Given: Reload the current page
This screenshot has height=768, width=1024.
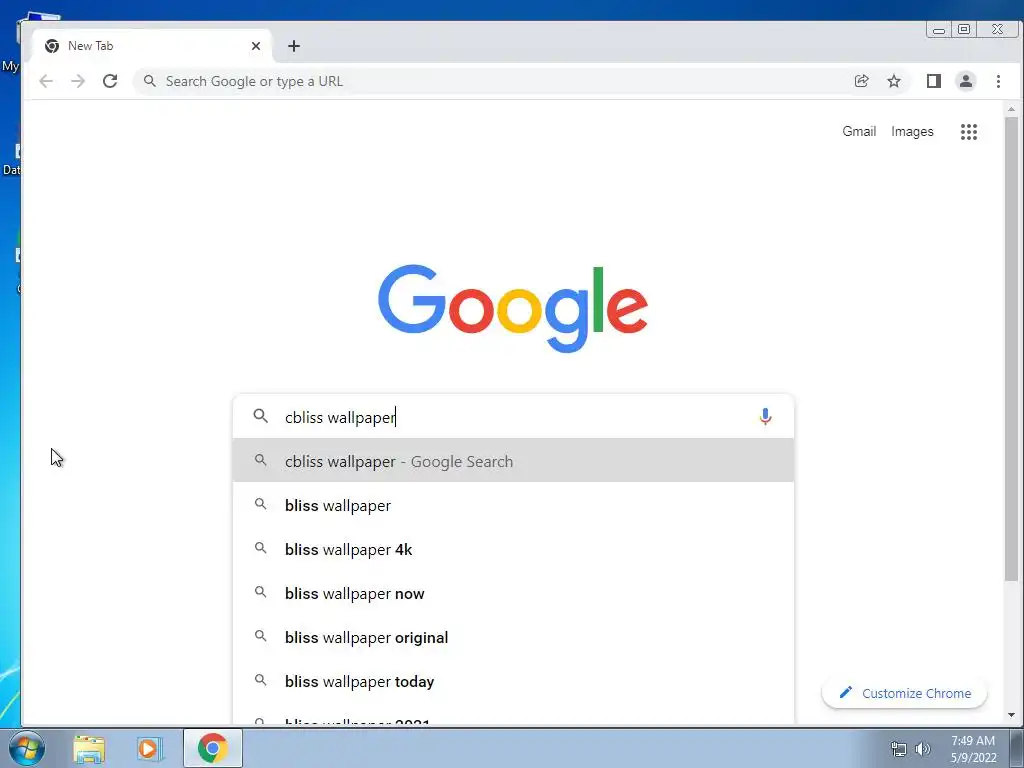Looking at the screenshot, I should 110,81.
